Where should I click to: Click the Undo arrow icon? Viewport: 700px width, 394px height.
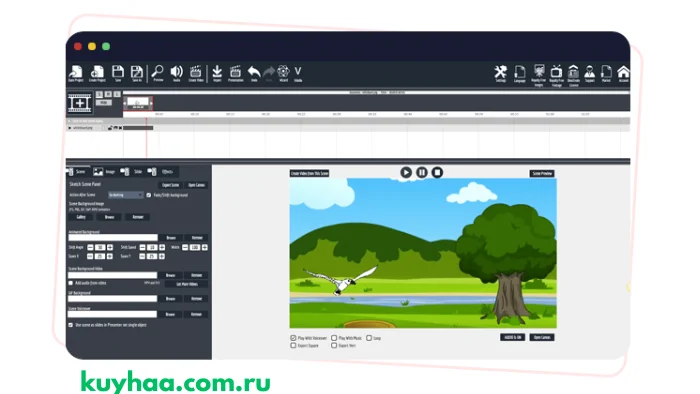click(x=254, y=74)
